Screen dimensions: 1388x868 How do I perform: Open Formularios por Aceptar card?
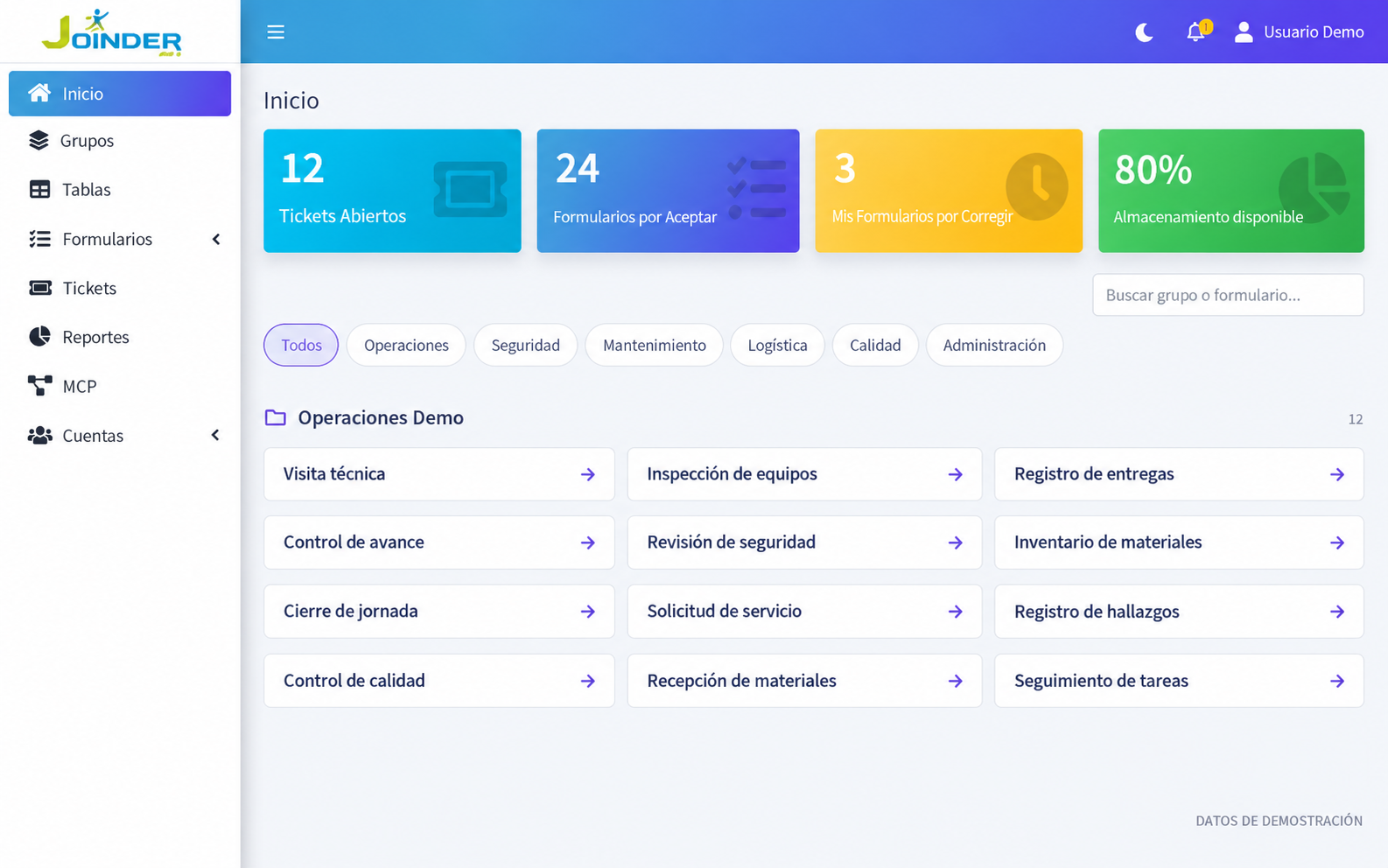668,191
